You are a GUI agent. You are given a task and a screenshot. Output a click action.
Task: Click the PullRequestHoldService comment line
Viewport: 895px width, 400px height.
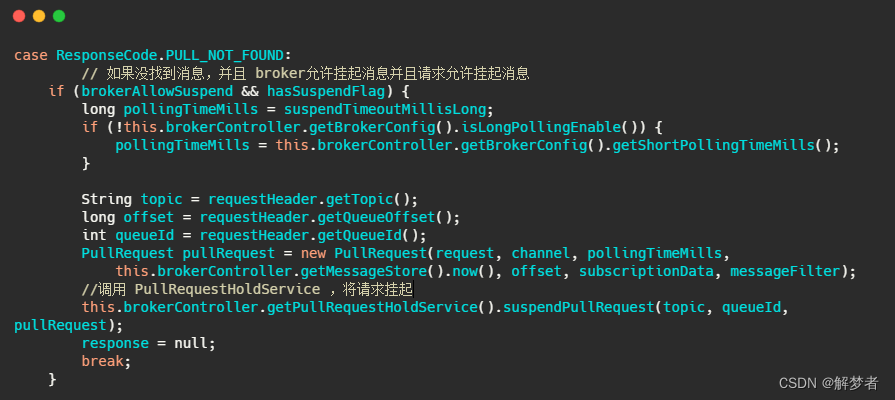click(x=247, y=289)
